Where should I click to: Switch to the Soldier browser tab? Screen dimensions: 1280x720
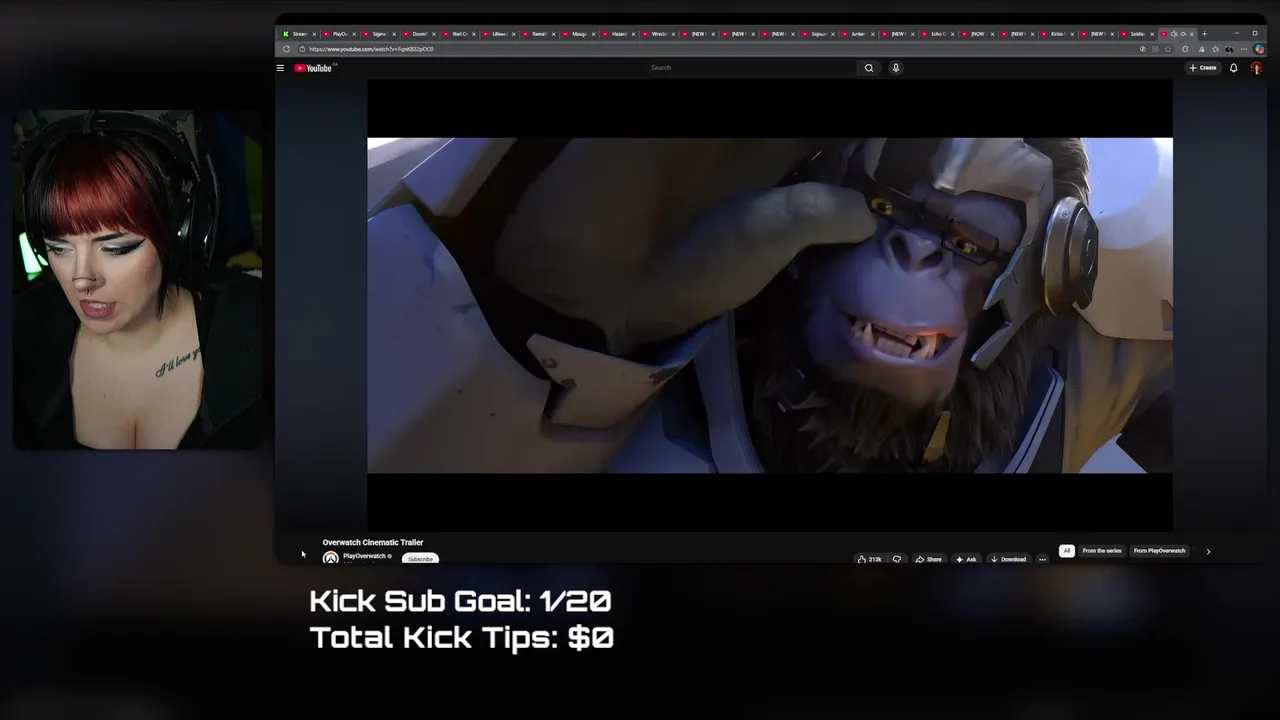[1137, 34]
